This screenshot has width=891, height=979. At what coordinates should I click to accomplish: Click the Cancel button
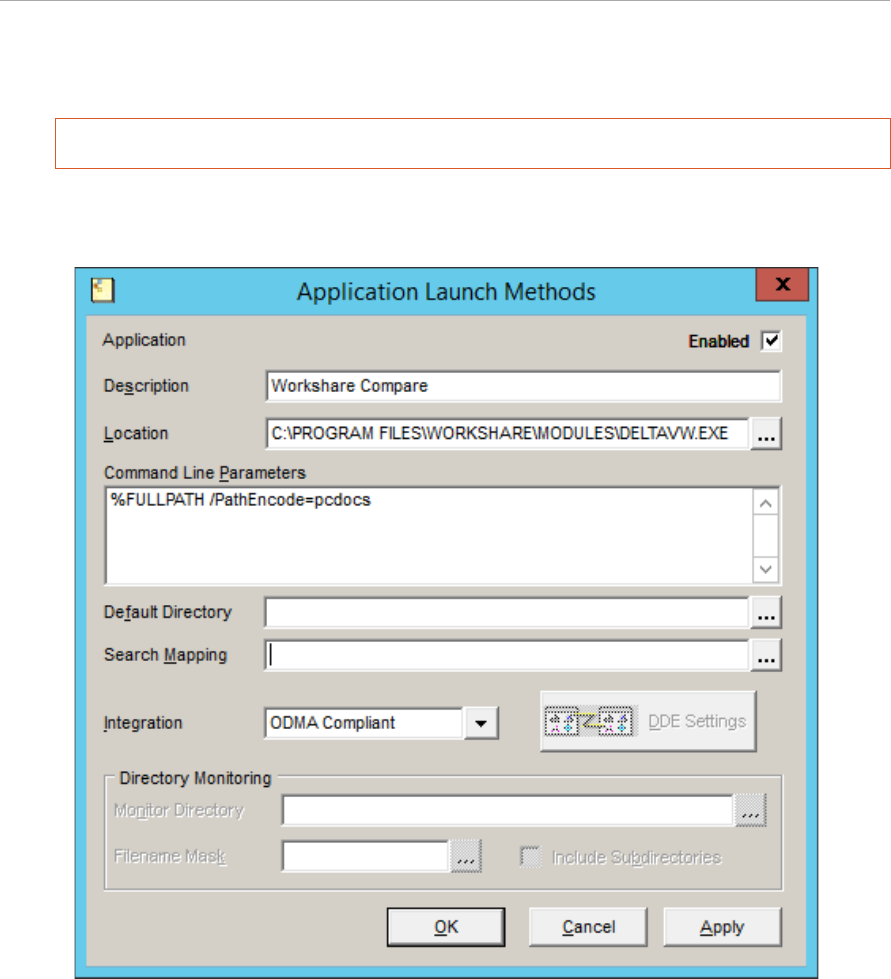coord(588,927)
